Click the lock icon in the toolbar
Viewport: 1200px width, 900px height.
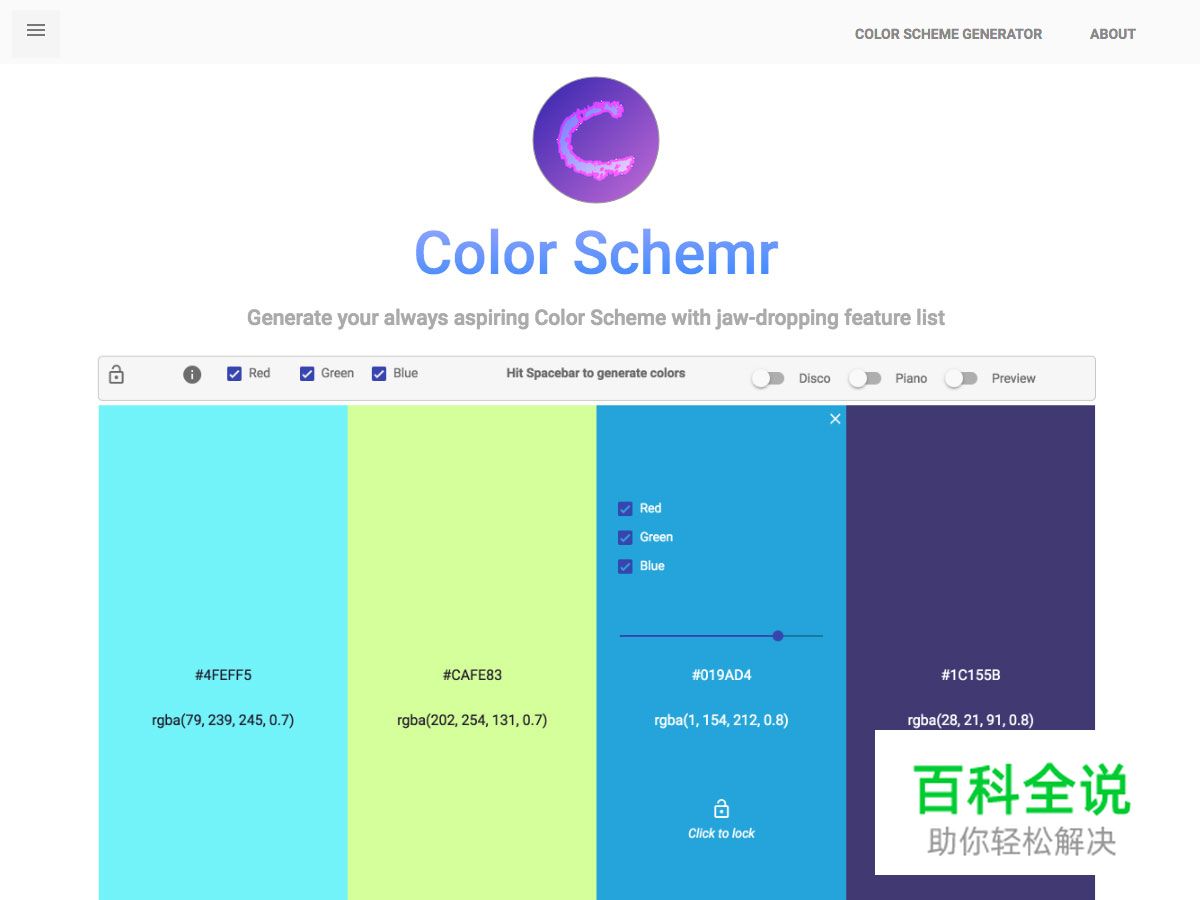(116, 374)
